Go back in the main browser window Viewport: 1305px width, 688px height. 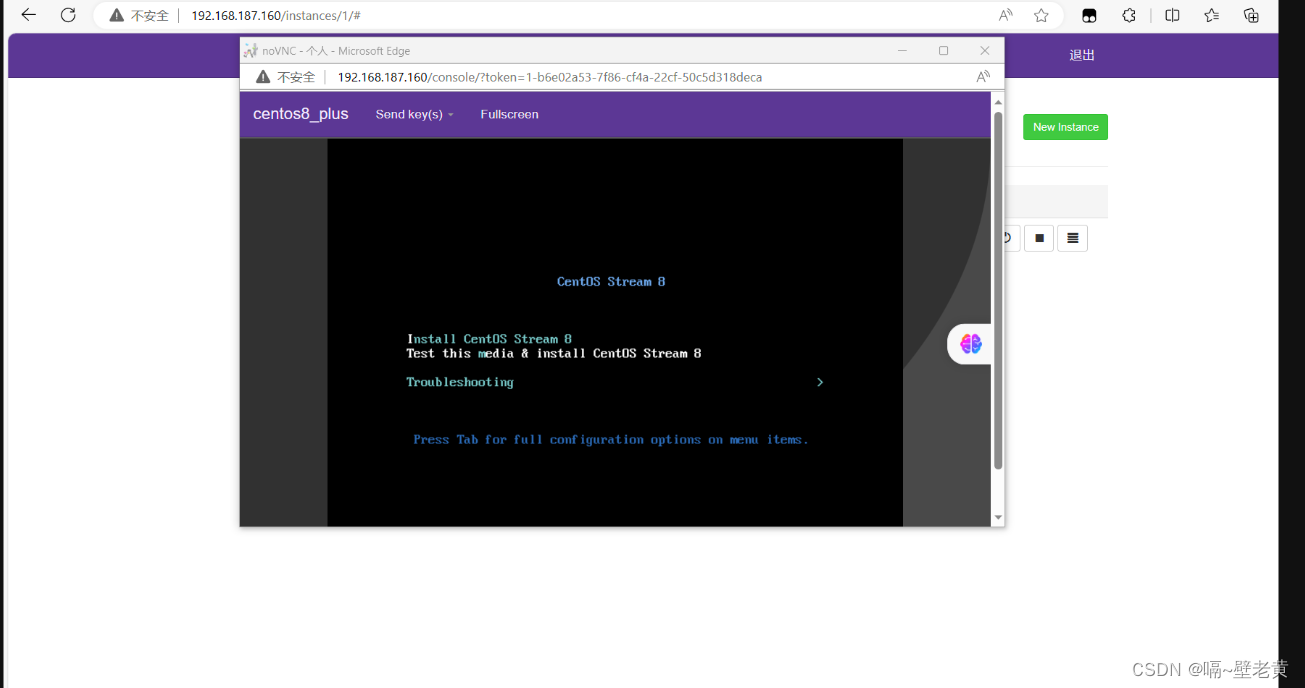[x=28, y=15]
